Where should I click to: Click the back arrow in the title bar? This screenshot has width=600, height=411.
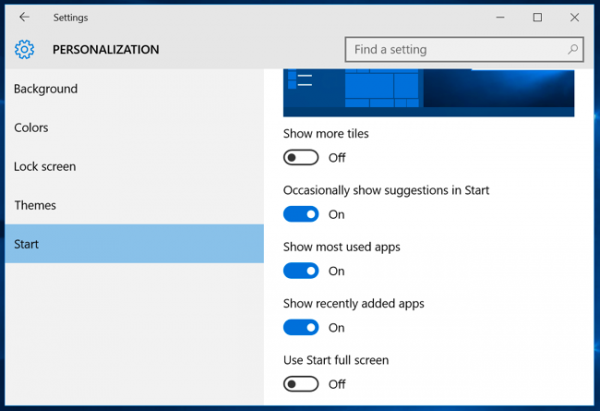pyautogui.click(x=24, y=17)
